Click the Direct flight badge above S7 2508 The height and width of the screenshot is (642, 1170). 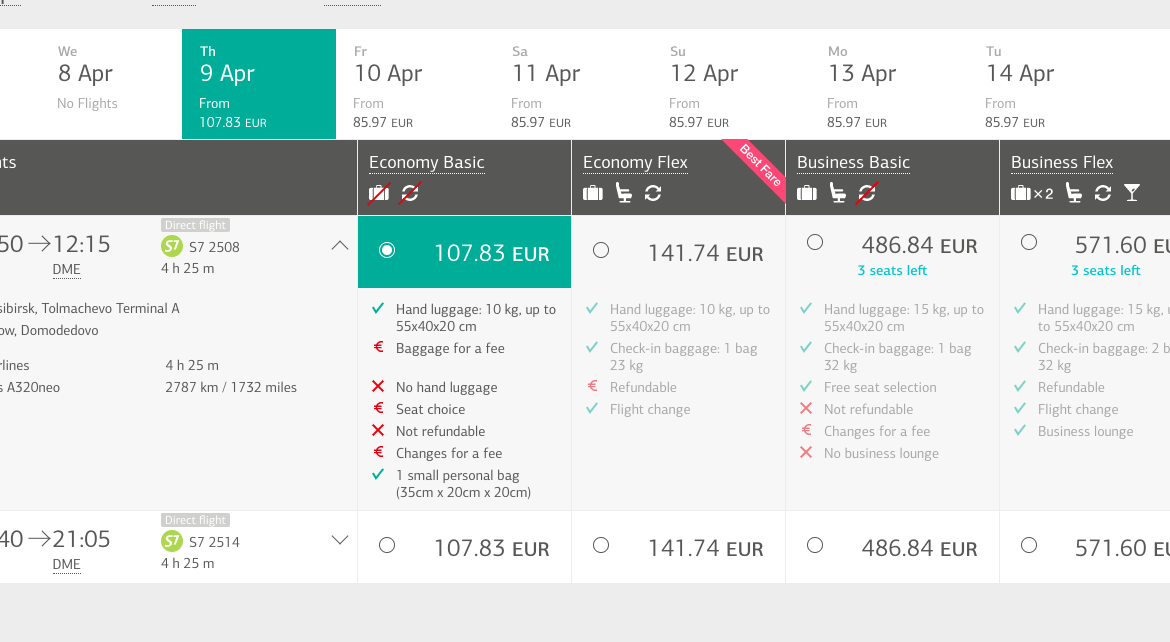click(x=195, y=225)
